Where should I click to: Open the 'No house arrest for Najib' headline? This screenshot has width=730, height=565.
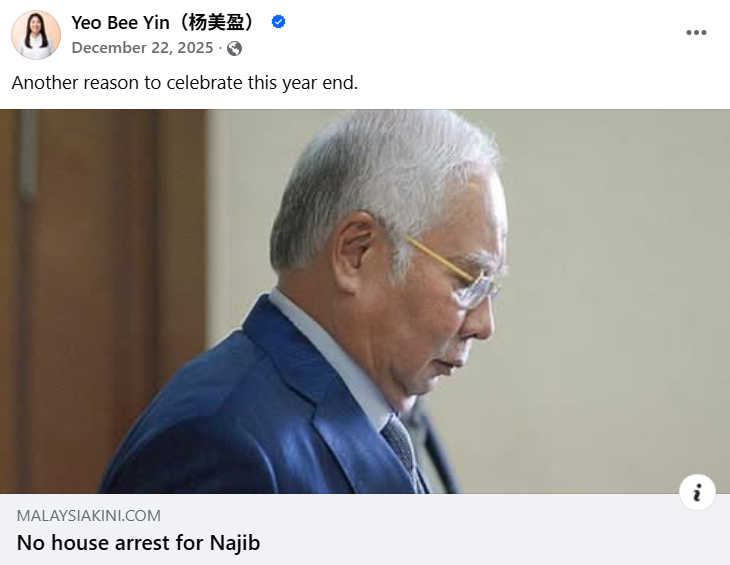pyautogui.click(x=138, y=543)
